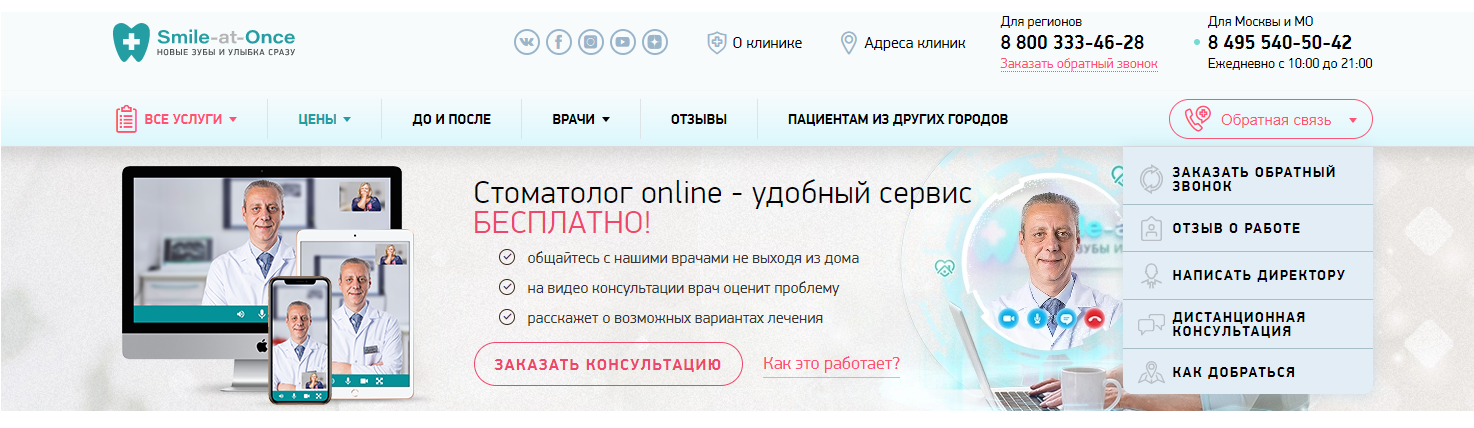Open the Facebook social page icon
This screenshot has height=428, width=1474.
coord(559,42)
